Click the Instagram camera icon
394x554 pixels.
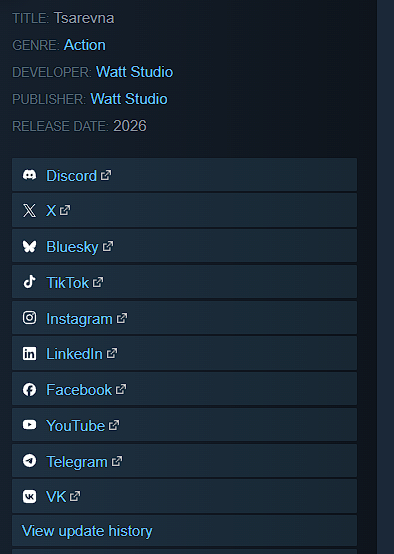coord(29,318)
